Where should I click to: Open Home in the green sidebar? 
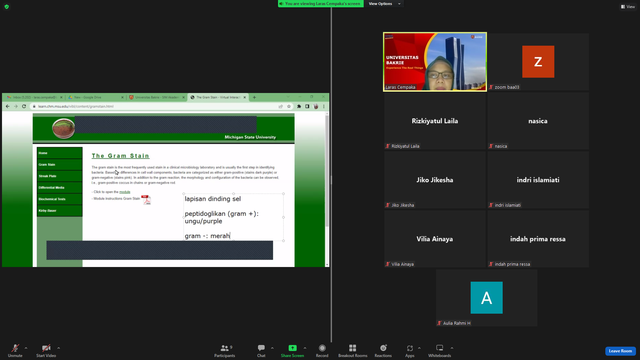point(60,153)
